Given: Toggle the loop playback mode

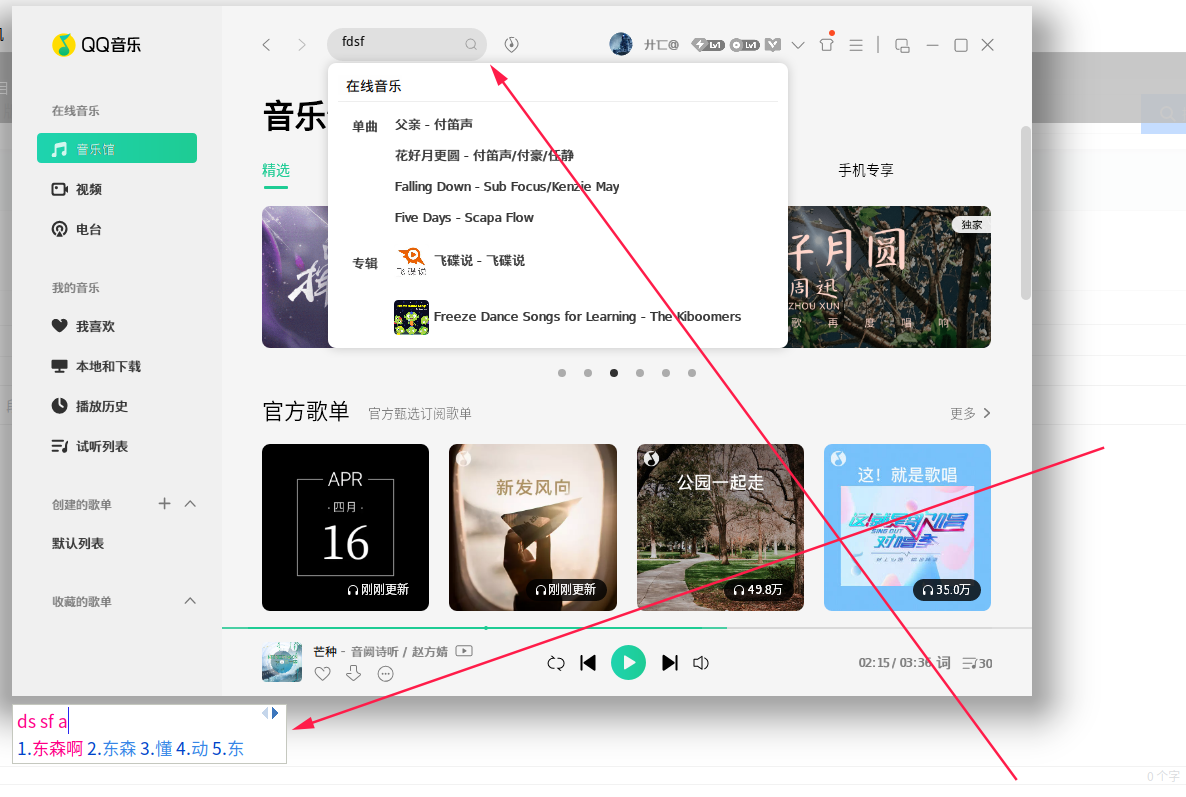Looking at the screenshot, I should (x=556, y=663).
